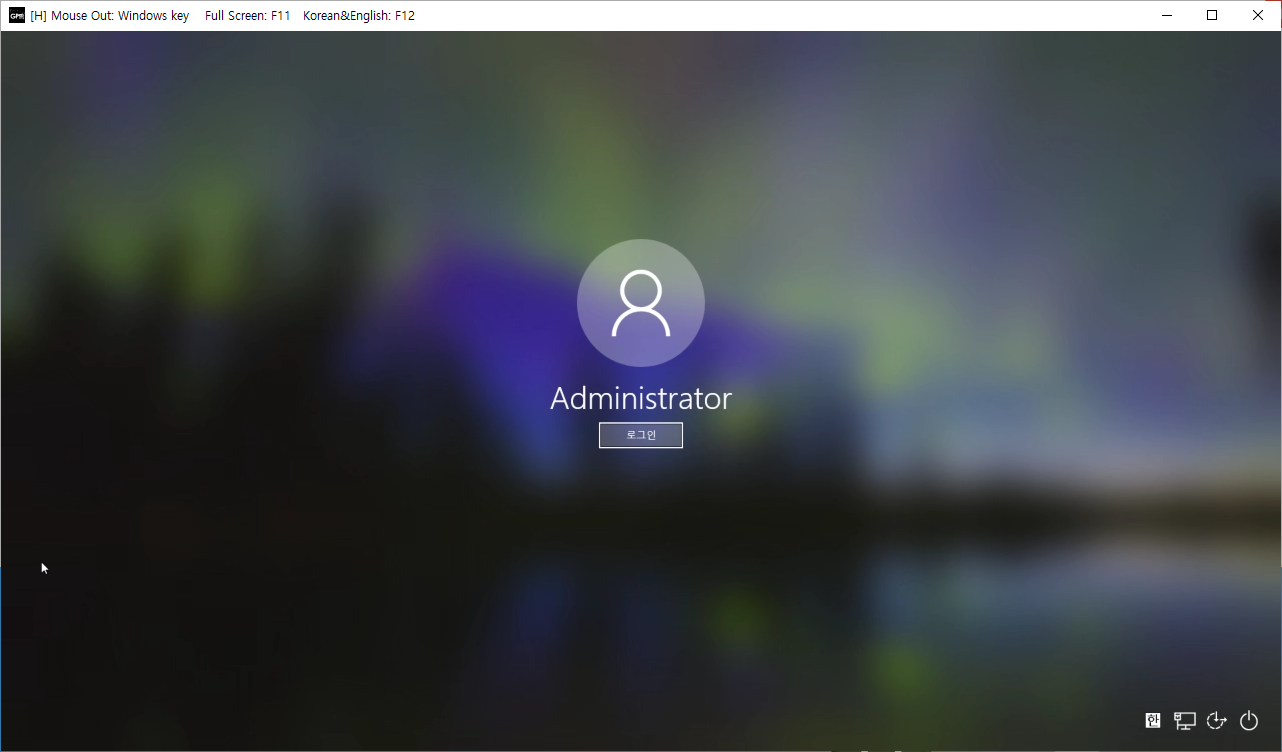The image size is (1282, 752).
Task: Close the remote session window
Action: coord(1258,15)
